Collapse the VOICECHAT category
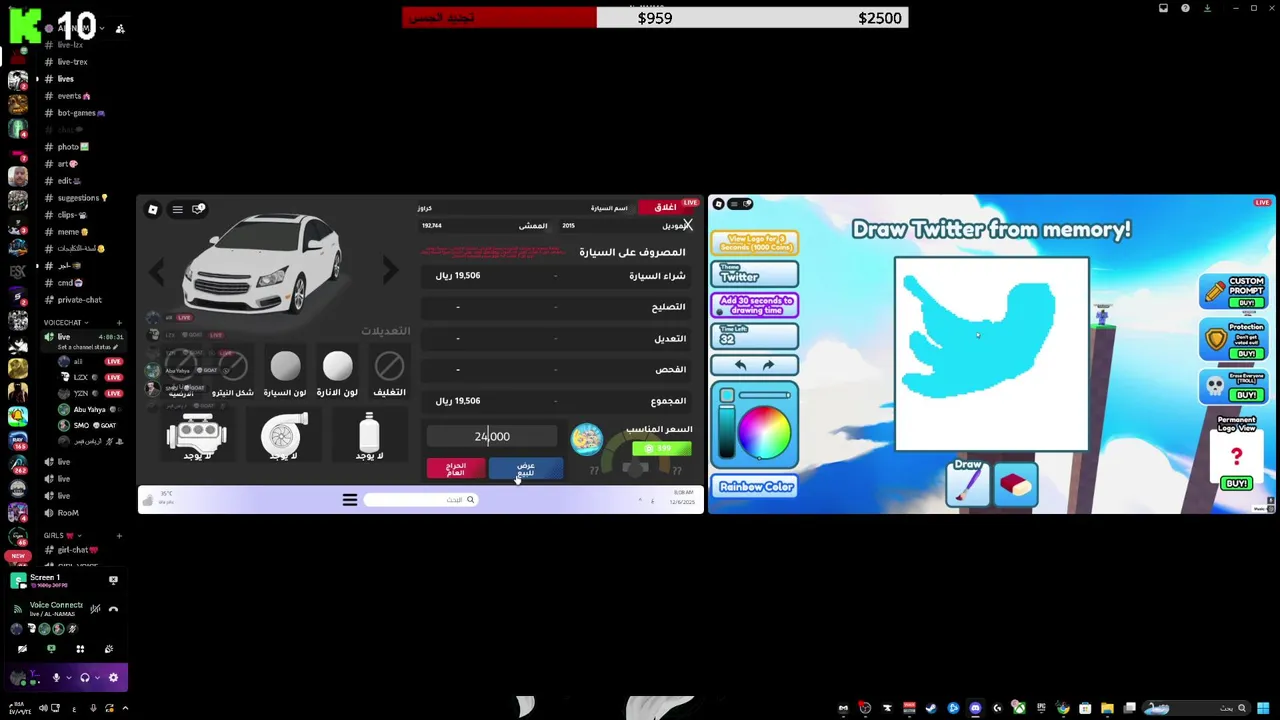Viewport: 1280px width, 720px height. [66, 323]
